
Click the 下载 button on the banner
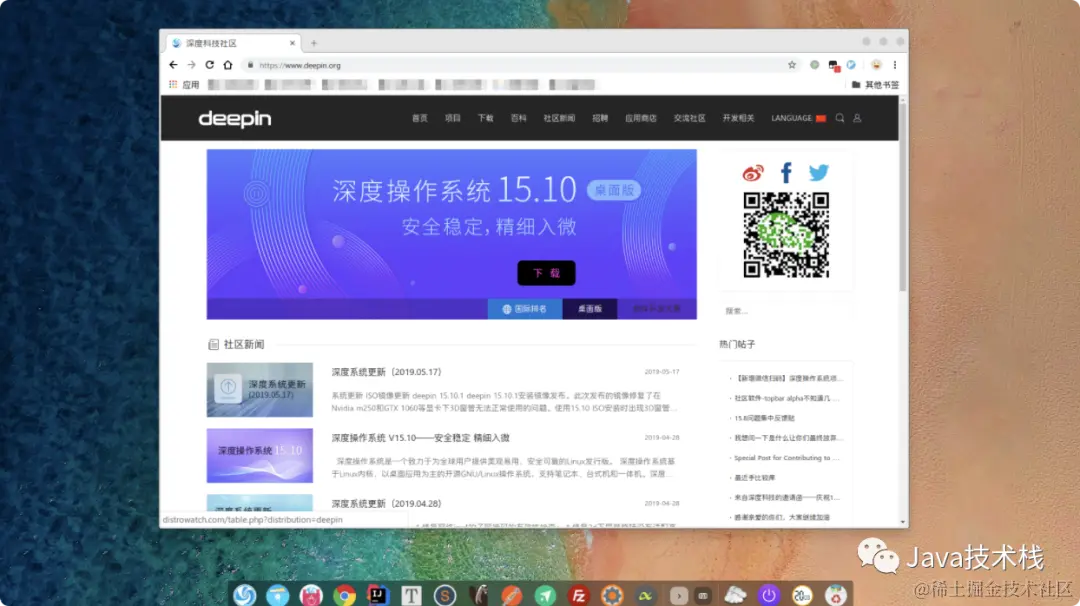(546, 273)
